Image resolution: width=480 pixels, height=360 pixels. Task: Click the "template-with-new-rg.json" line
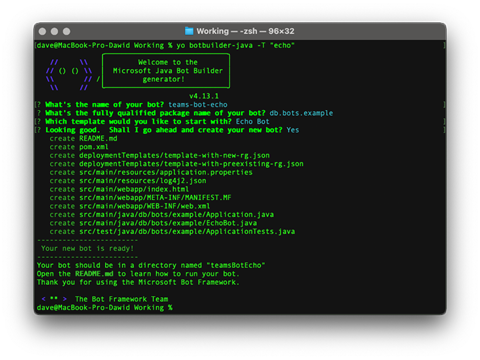(x=160, y=155)
